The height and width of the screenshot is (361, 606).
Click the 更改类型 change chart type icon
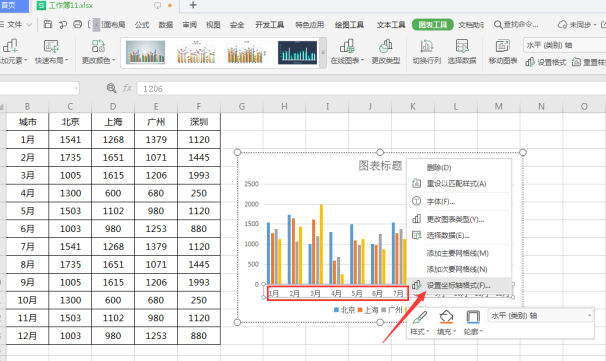point(385,46)
